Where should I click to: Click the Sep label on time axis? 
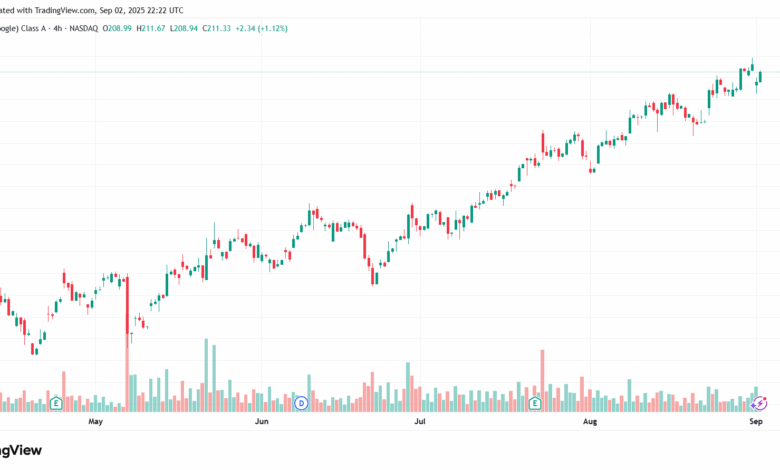point(757,423)
